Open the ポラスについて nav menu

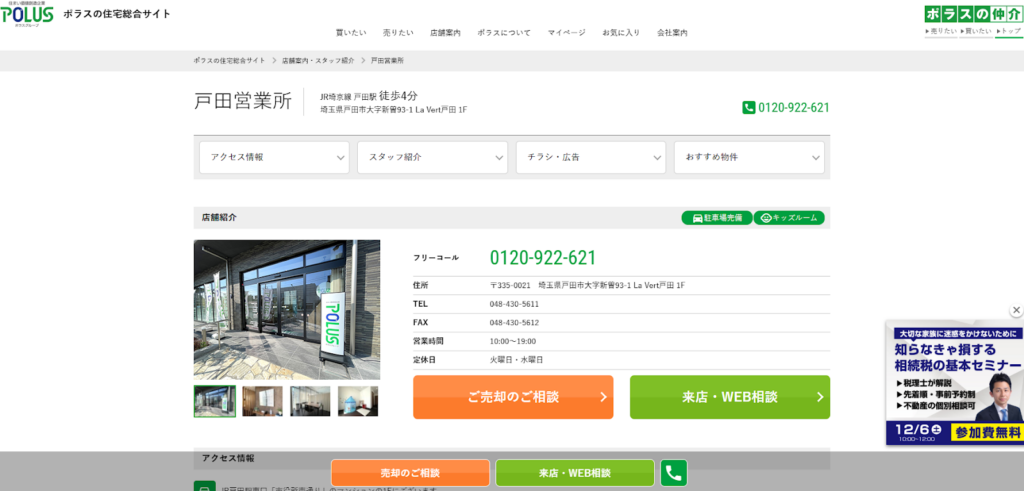(x=504, y=33)
